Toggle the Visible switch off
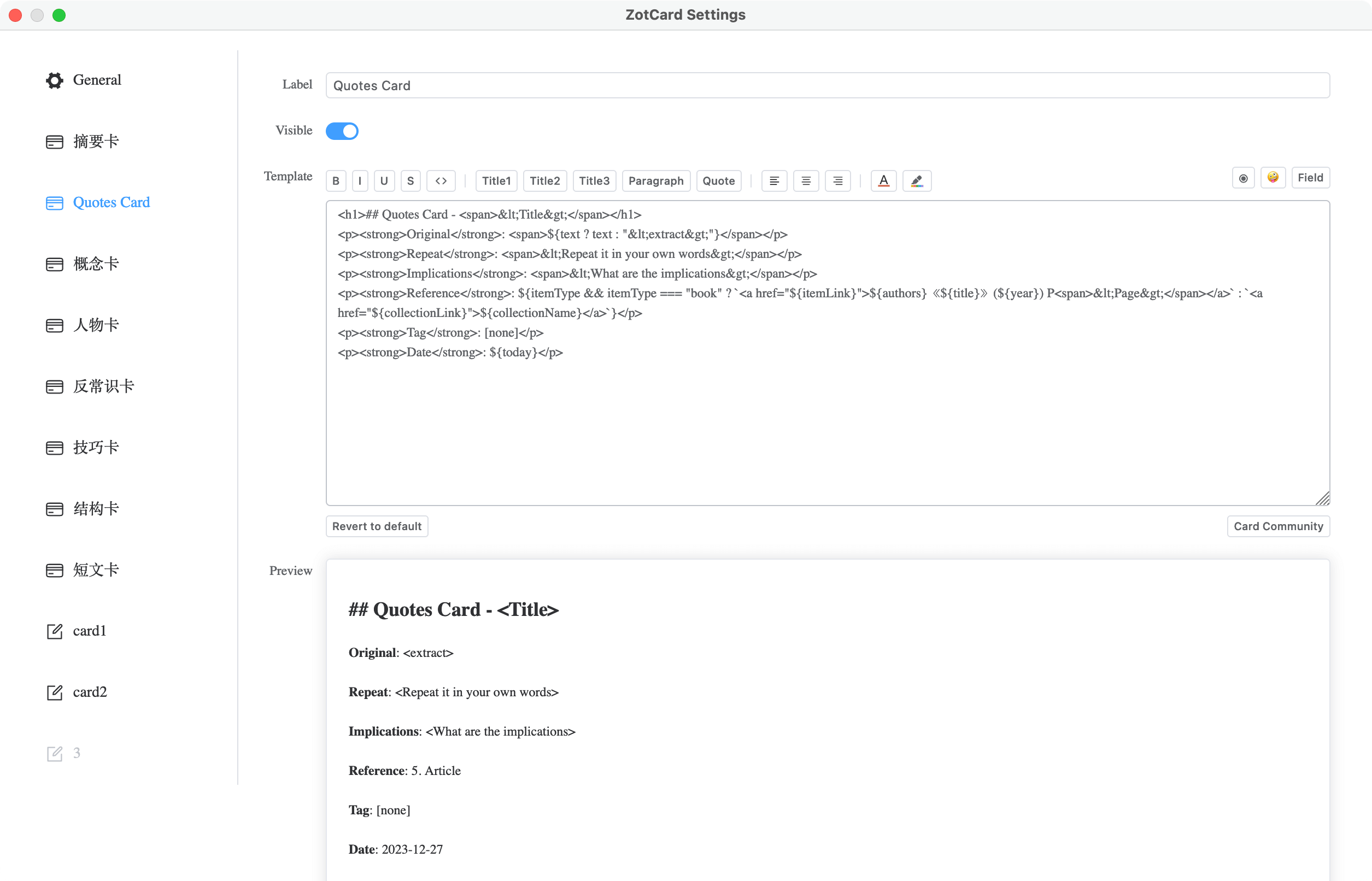The width and height of the screenshot is (1372, 881). click(342, 131)
